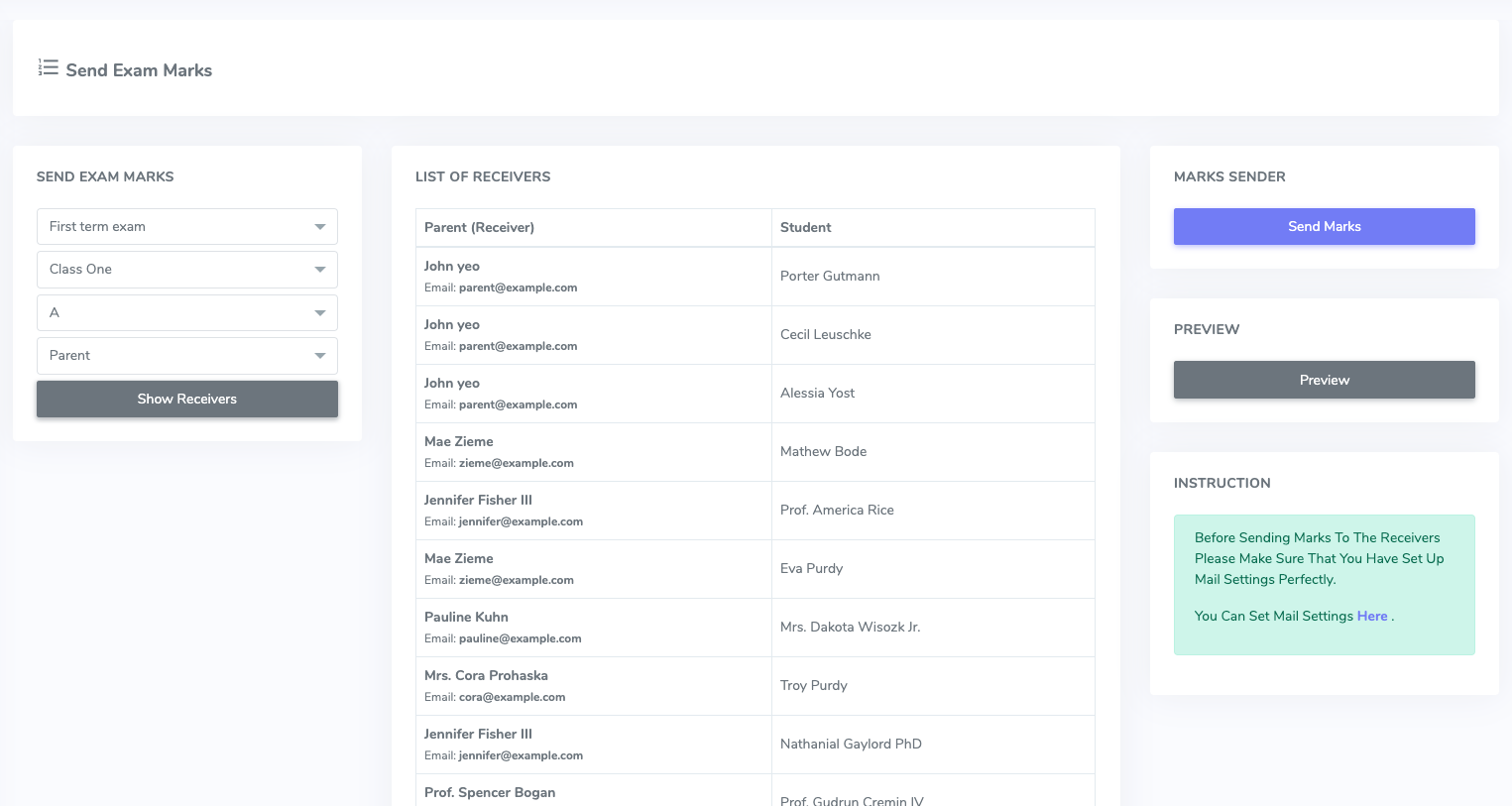The image size is (1512, 806).
Task: Open the Parent receiver type dropdown
Action: (x=186, y=356)
